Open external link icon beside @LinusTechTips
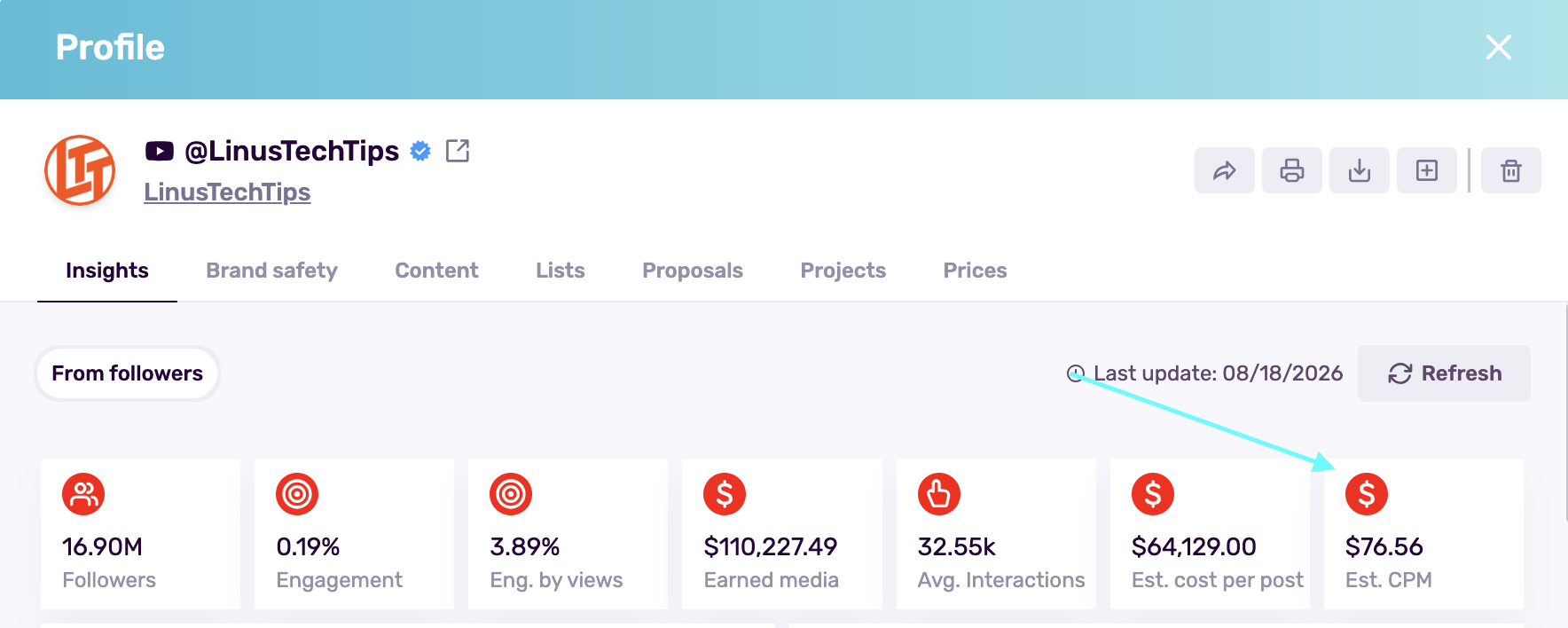Screen dimensions: 1568x628 (458, 151)
